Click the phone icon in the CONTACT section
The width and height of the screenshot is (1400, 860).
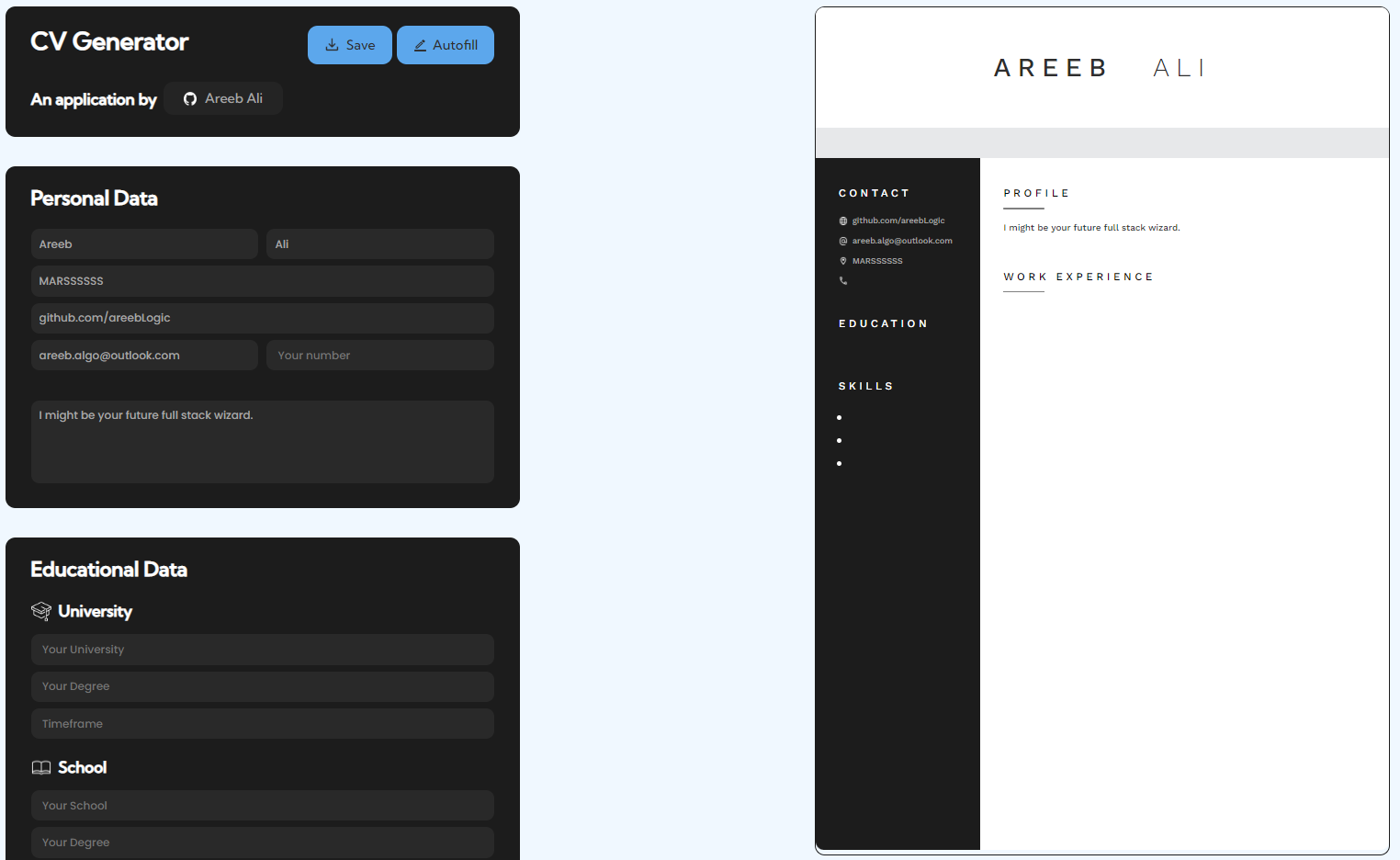click(842, 280)
